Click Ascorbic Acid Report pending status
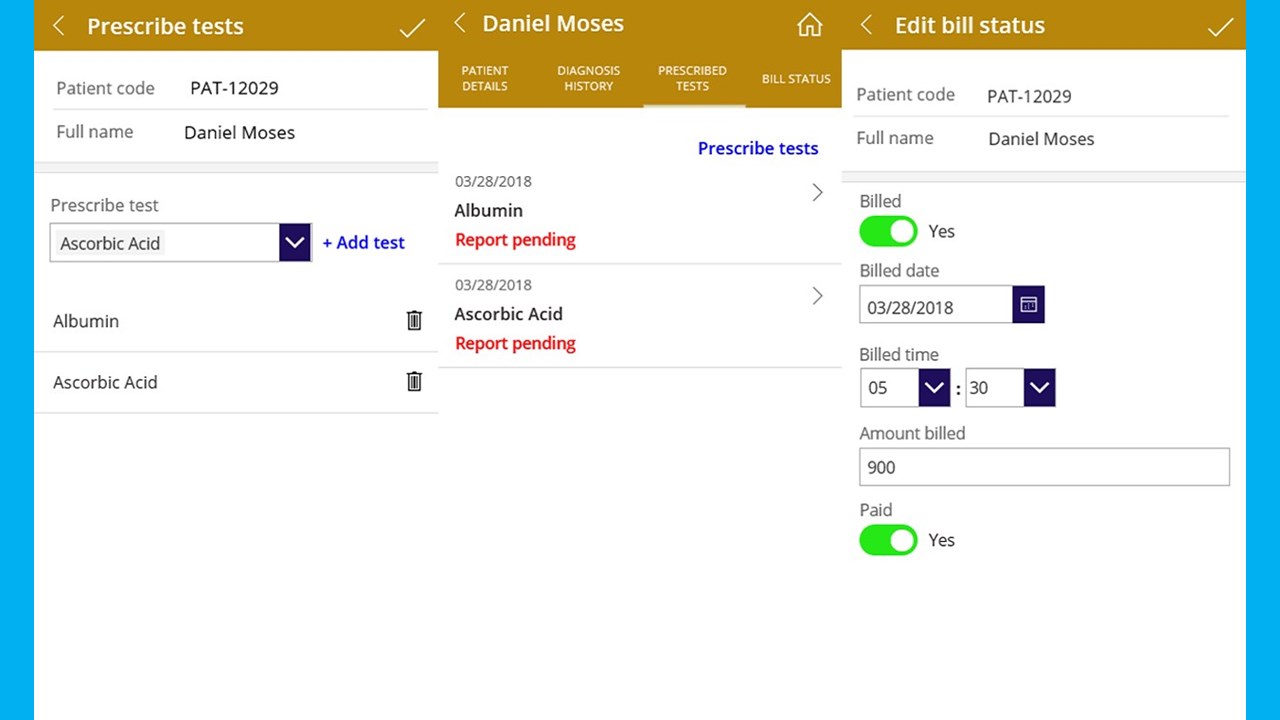 point(515,343)
